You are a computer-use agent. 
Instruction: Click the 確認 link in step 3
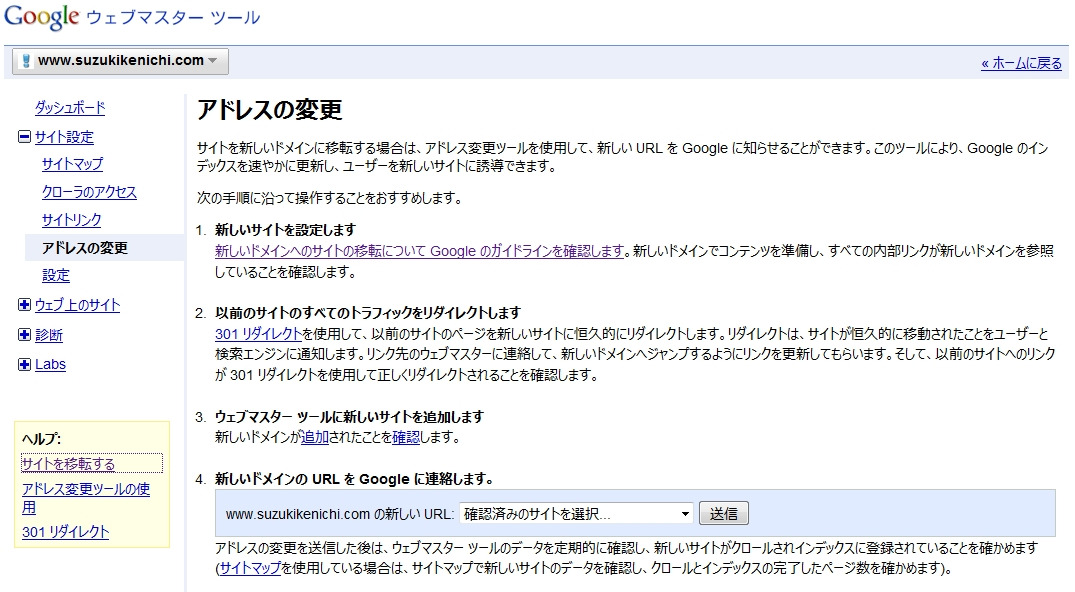[406, 437]
